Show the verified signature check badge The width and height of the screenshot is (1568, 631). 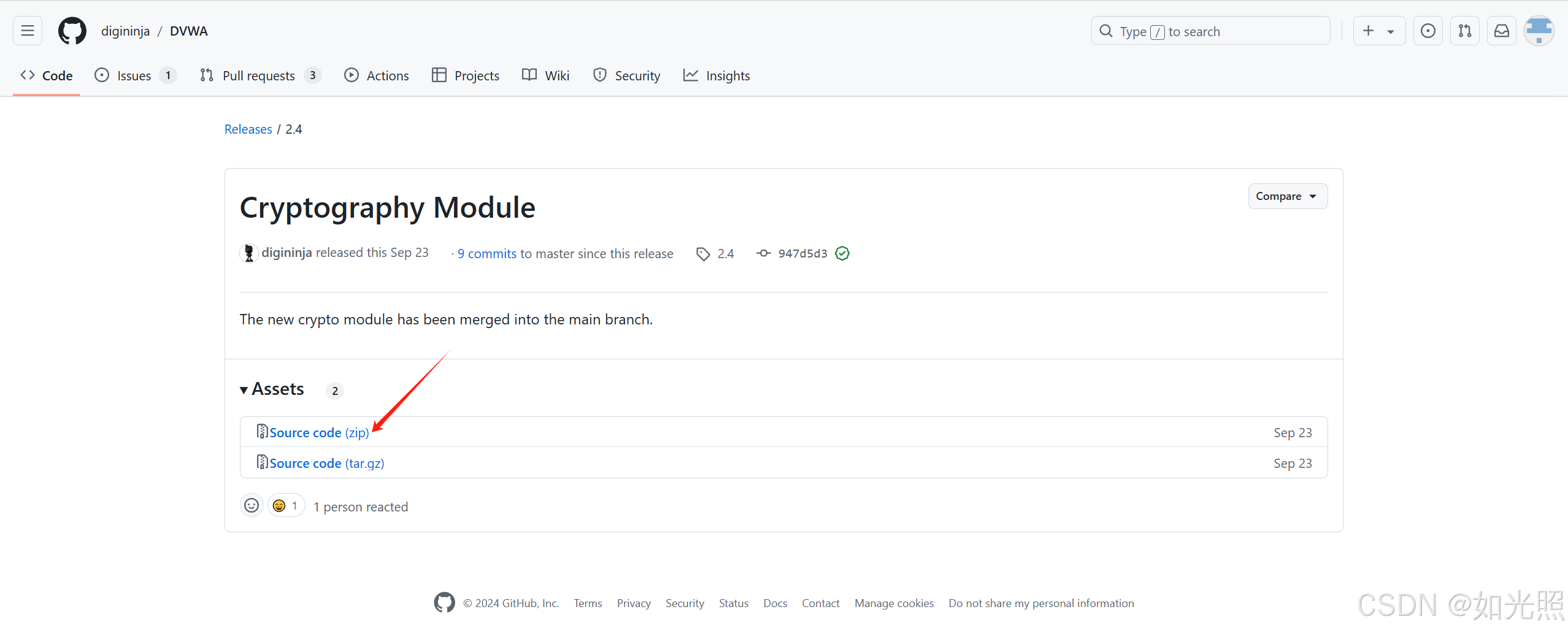(x=842, y=253)
